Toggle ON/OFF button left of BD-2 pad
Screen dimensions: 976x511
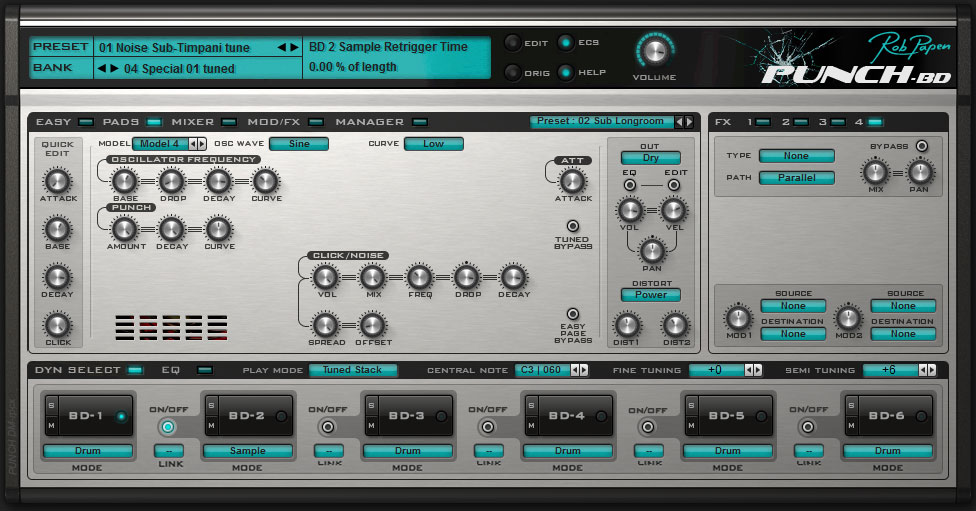pyautogui.click(x=167, y=427)
